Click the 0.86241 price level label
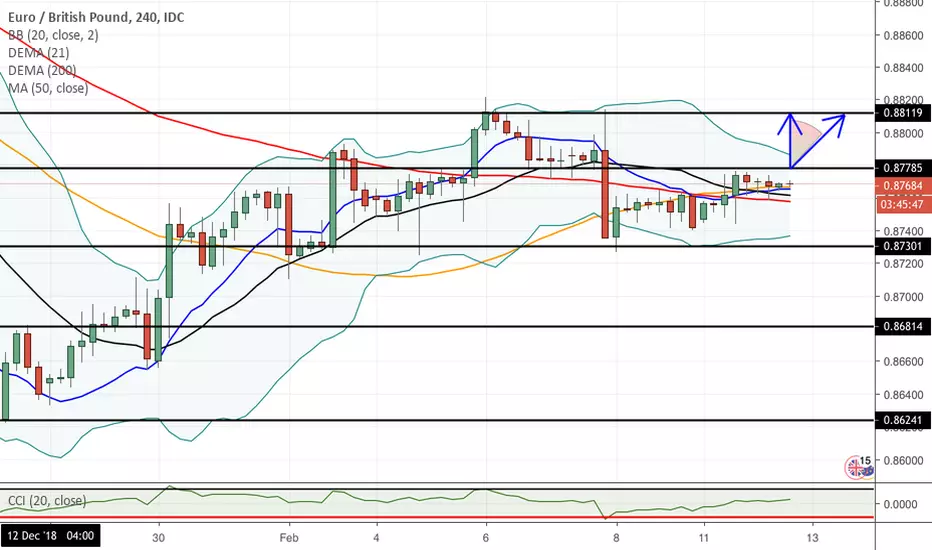Viewport: 932px width, 550px height. [902, 420]
